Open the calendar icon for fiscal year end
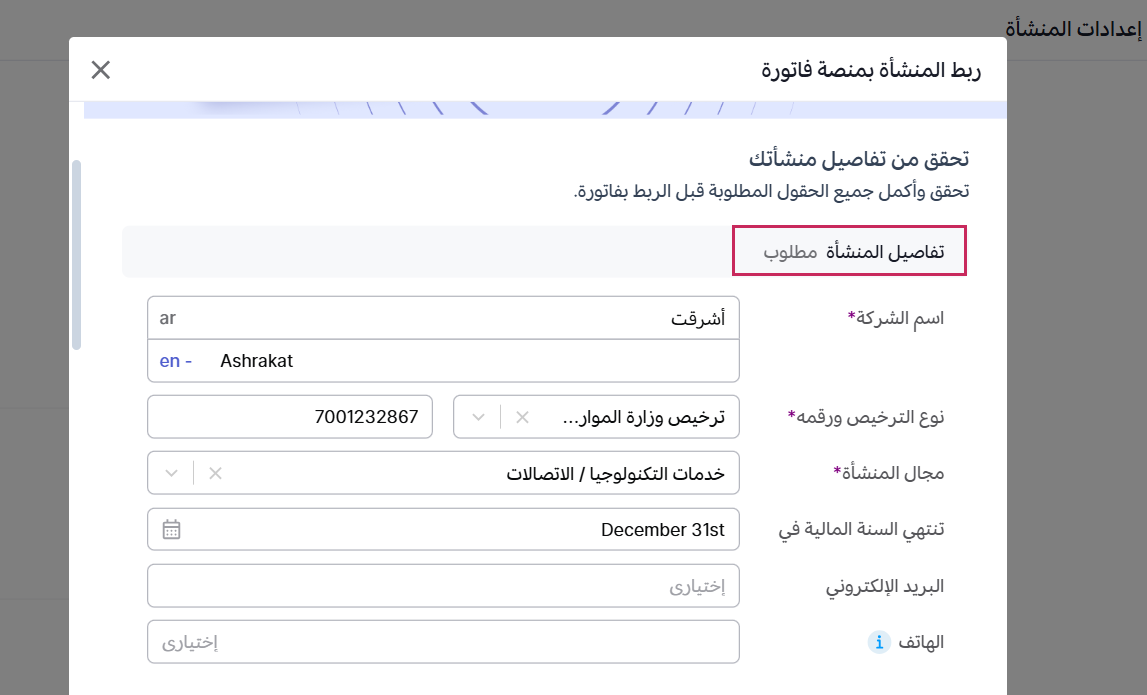 tap(171, 530)
